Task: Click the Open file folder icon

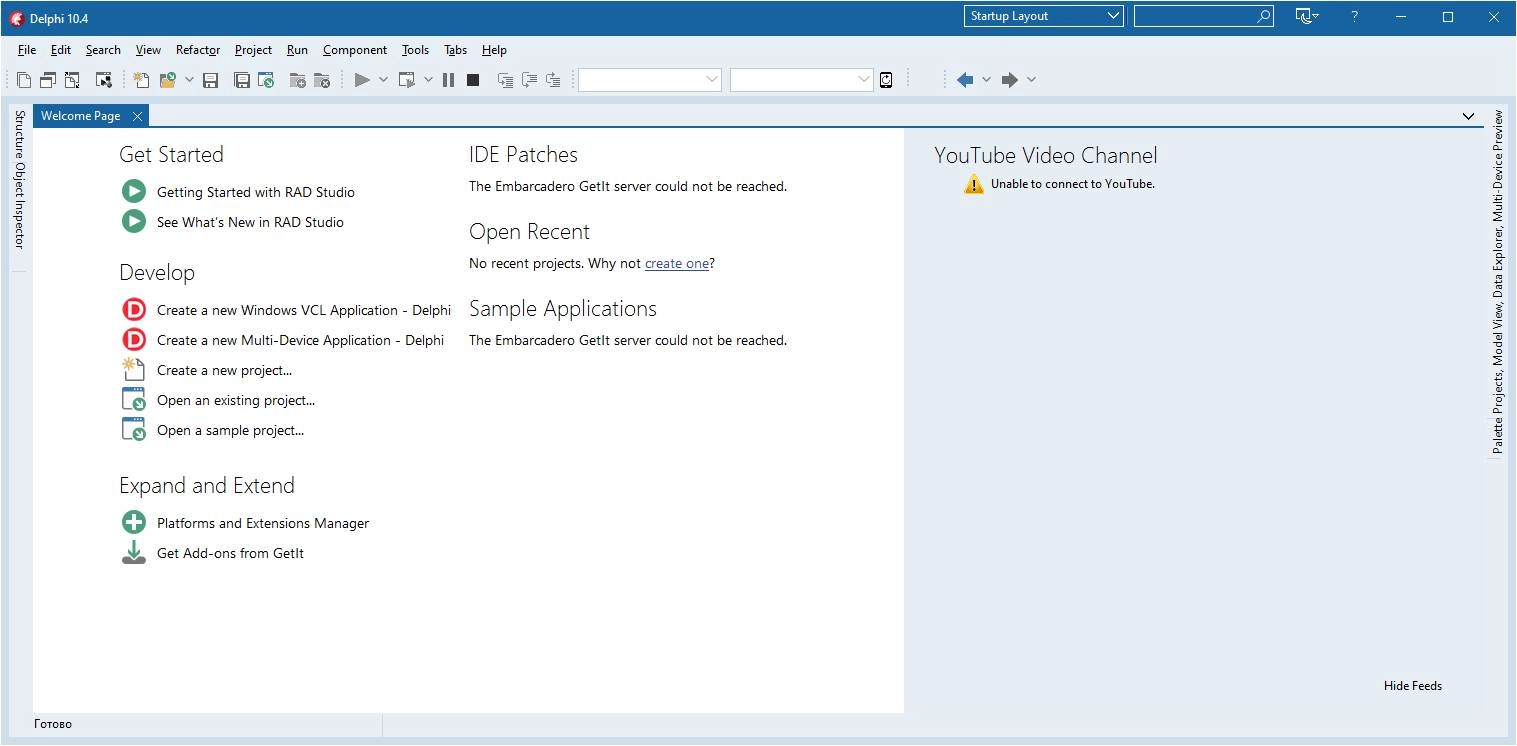Action: click(167, 80)
